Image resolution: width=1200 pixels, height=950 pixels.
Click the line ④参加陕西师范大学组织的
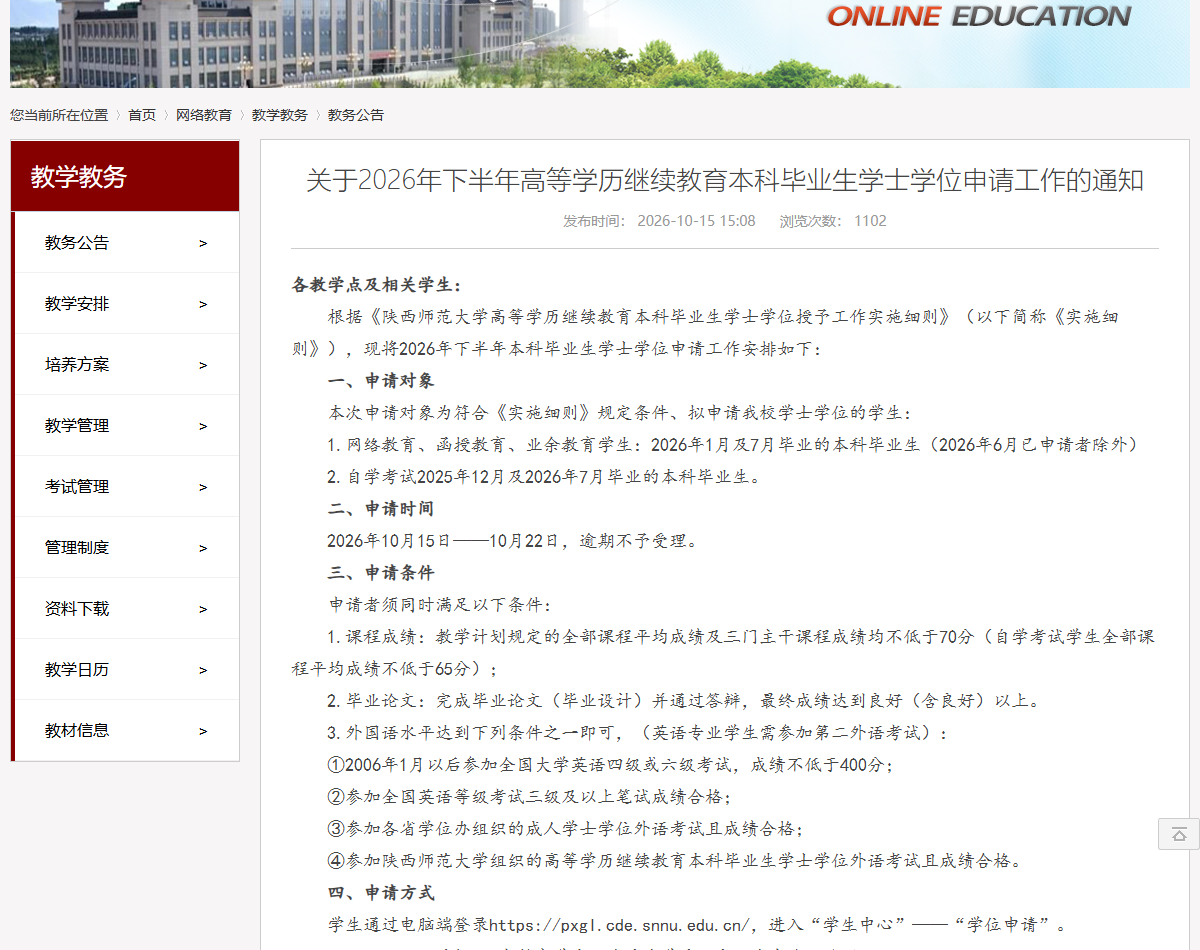coord(676,861)
